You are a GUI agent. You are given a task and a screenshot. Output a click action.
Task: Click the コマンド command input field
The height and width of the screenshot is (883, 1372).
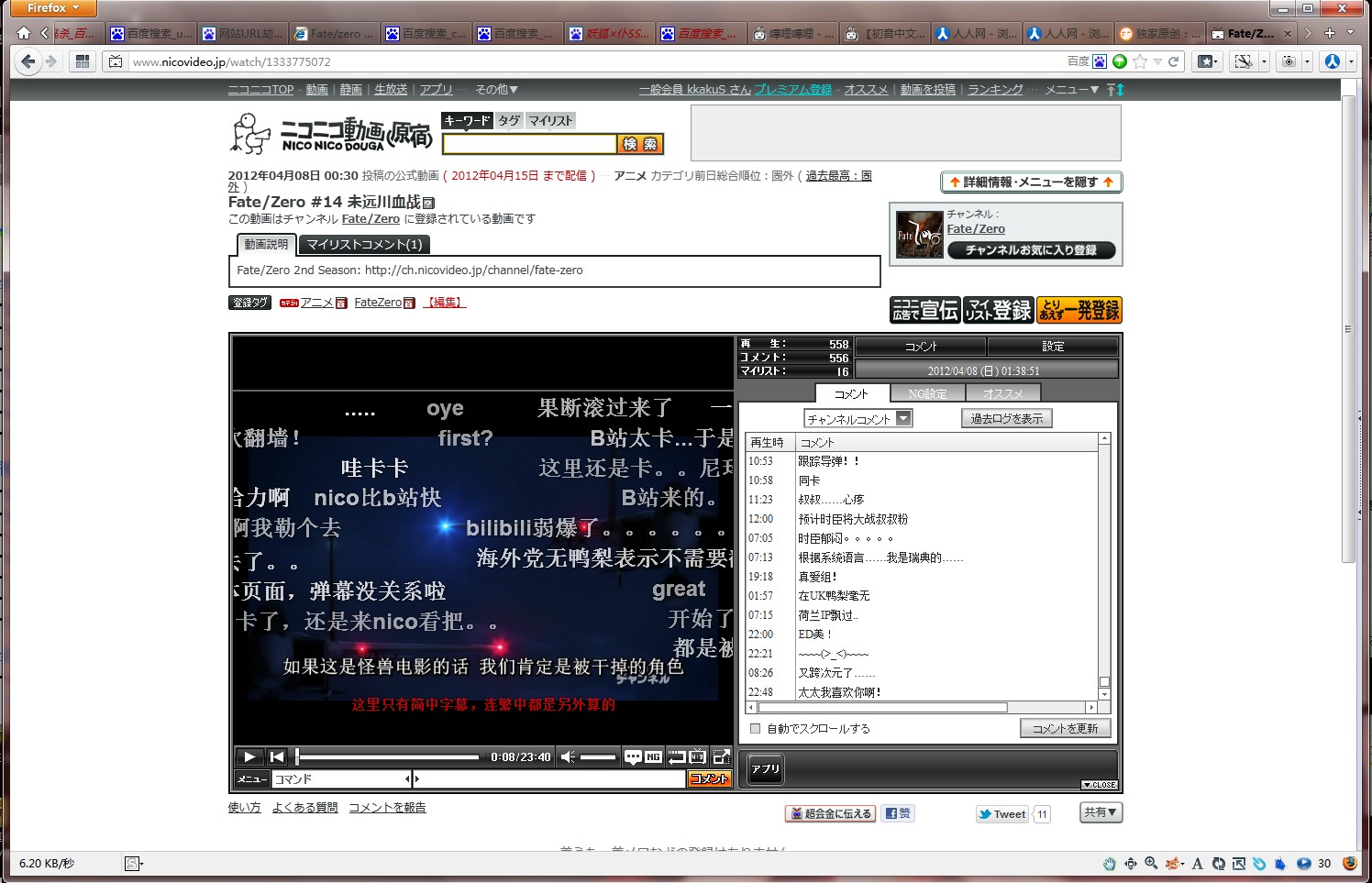(339, 779)
